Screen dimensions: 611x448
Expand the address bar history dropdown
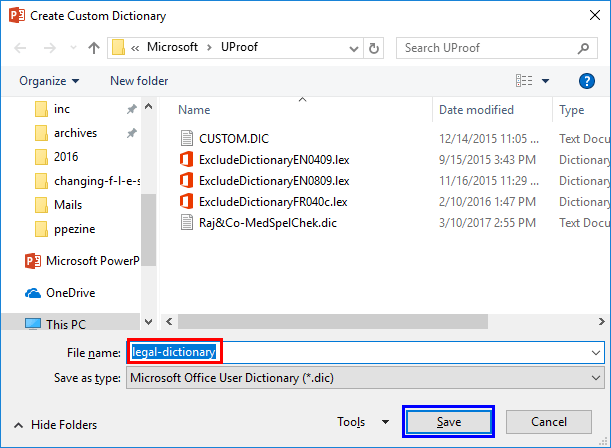[354, 49]
